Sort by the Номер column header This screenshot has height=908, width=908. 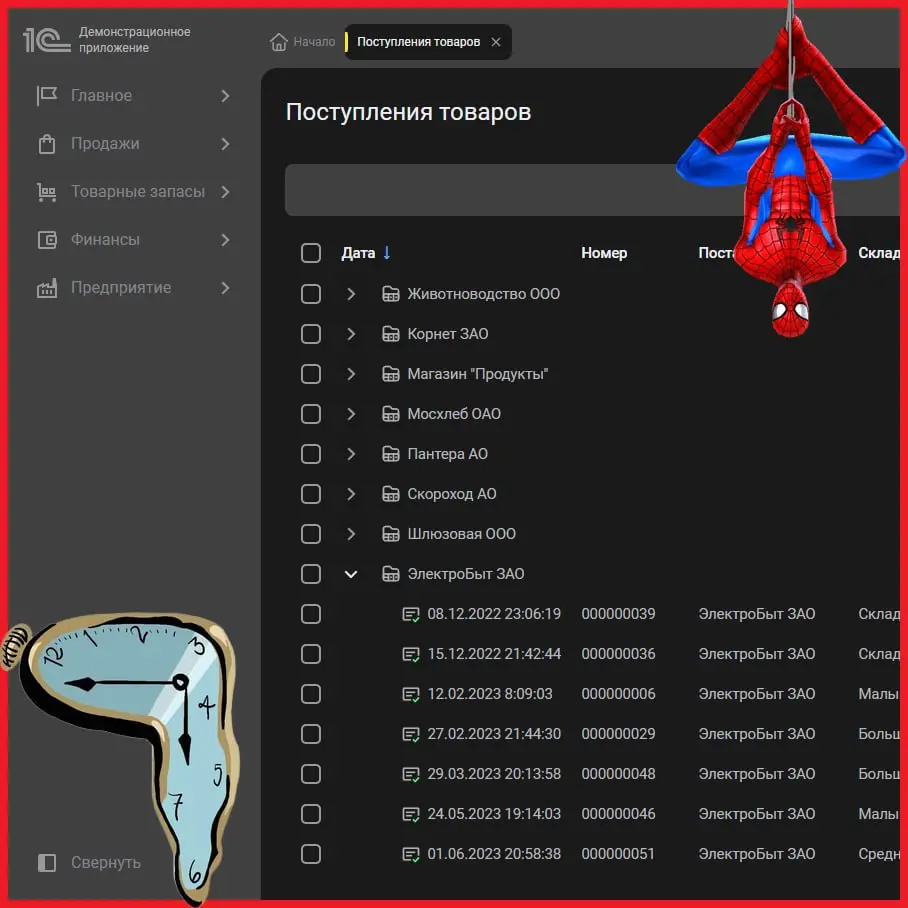(604, 253)
